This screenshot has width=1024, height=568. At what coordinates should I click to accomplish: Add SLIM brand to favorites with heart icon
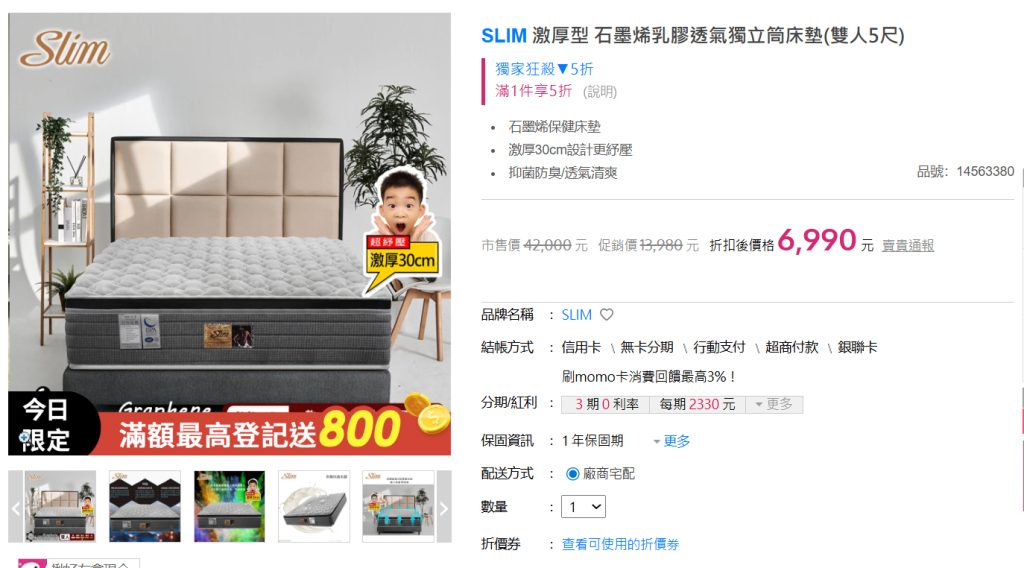click(x=607, y=315)
